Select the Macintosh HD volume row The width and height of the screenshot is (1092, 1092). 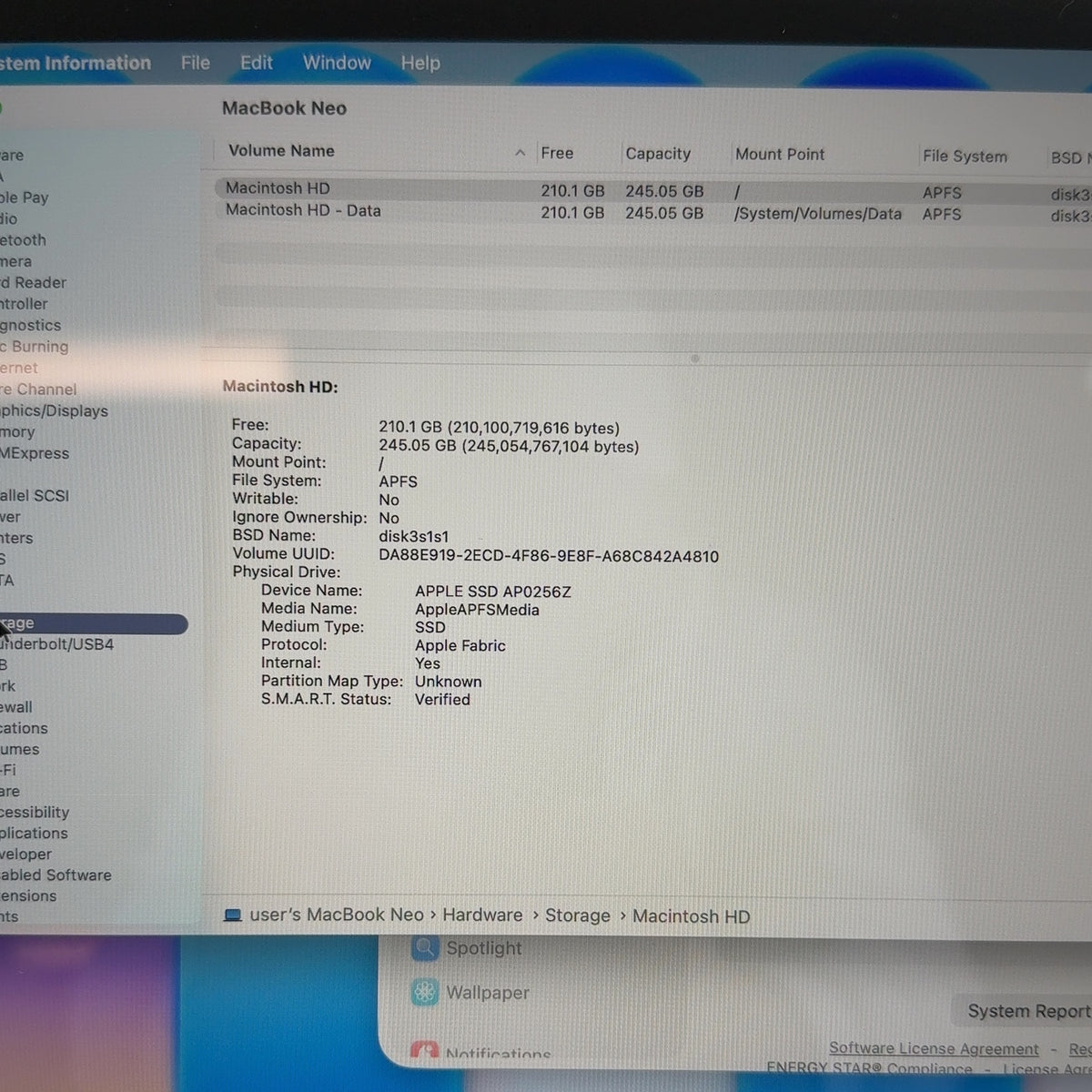click(x=653, y=190)
